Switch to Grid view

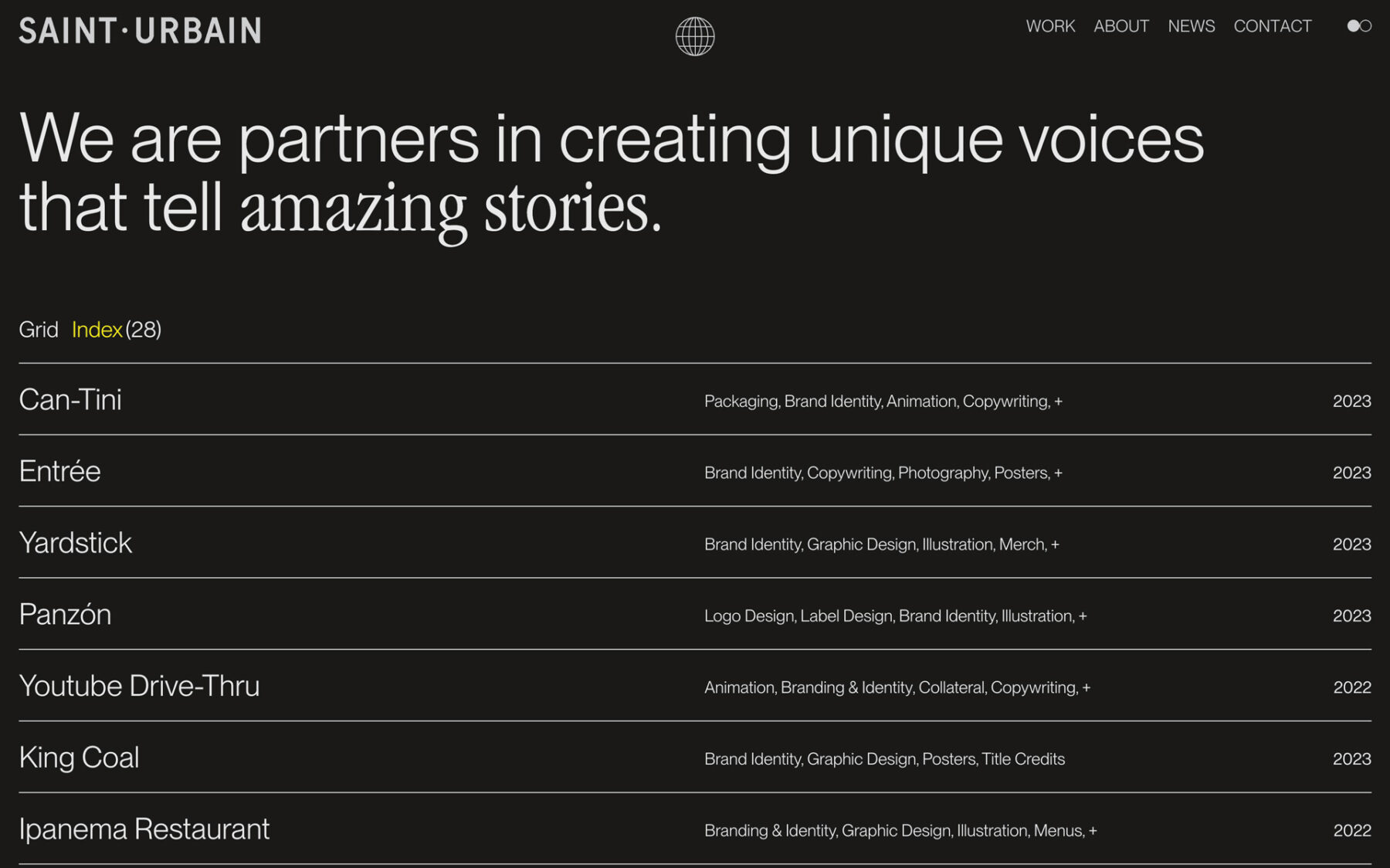(x=39, y=330)
